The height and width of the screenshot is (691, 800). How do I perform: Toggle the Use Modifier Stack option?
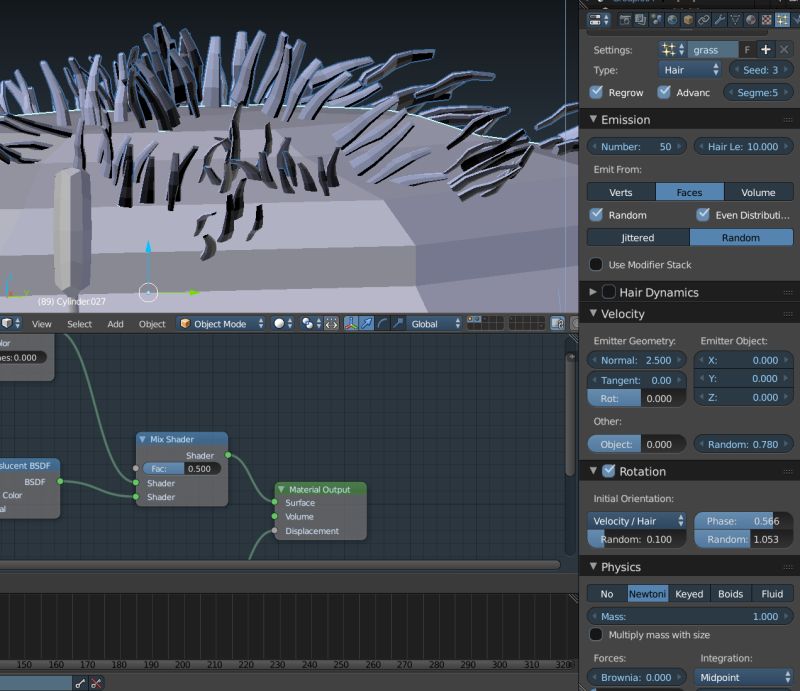tap(596, 264)
